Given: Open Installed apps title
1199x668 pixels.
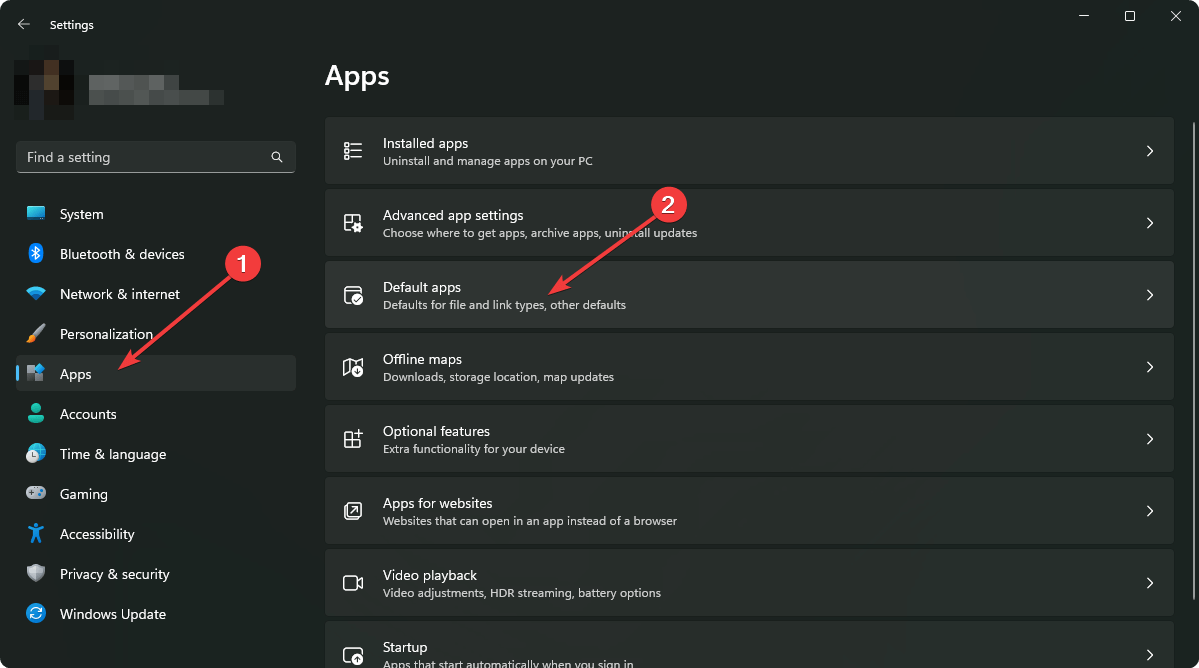Looking at the screenshot, I should (425, 143).
